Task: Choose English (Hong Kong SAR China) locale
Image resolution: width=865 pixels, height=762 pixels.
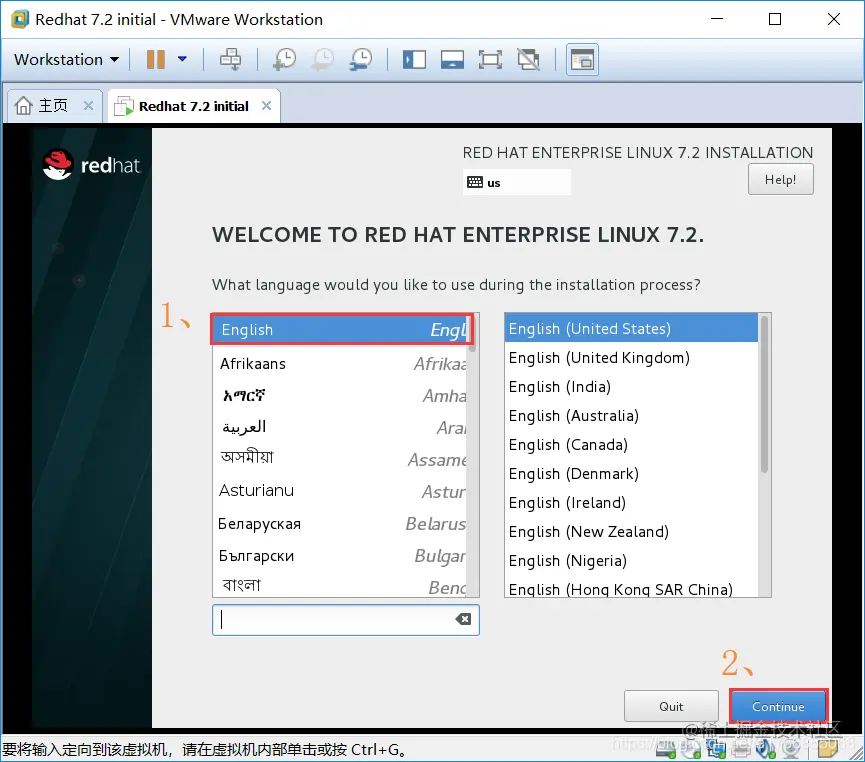Action: (x=631, y=588)
